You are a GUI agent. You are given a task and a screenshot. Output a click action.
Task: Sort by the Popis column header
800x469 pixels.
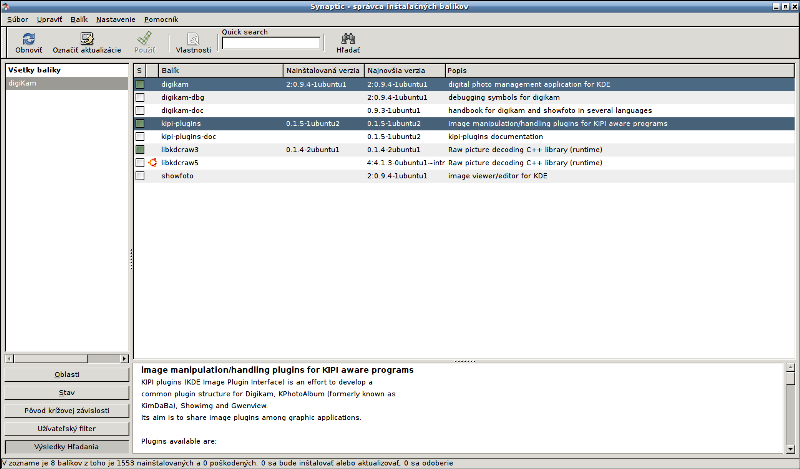(620, 70)
